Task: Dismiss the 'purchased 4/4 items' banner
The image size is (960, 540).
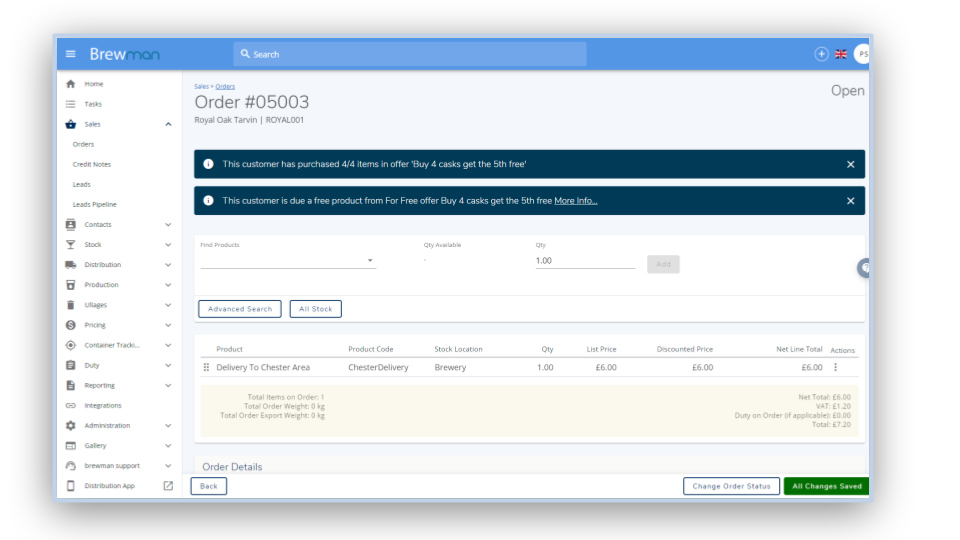Action: [850, 164]
